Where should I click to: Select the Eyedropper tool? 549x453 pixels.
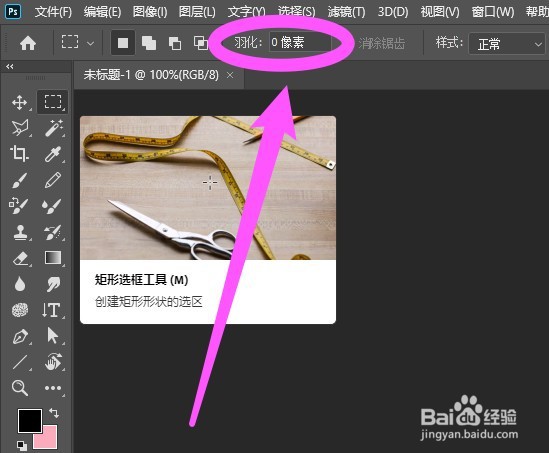(x=53, y=154)
